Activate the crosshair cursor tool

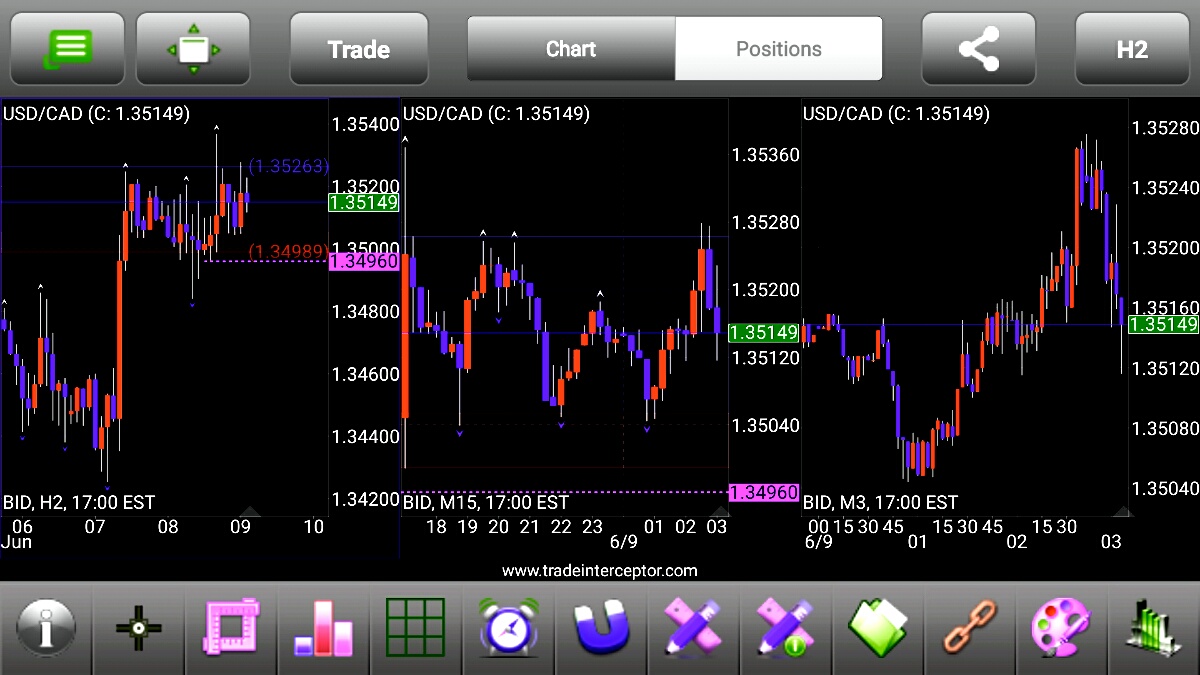pyautogui.click(x=138, y=628)
